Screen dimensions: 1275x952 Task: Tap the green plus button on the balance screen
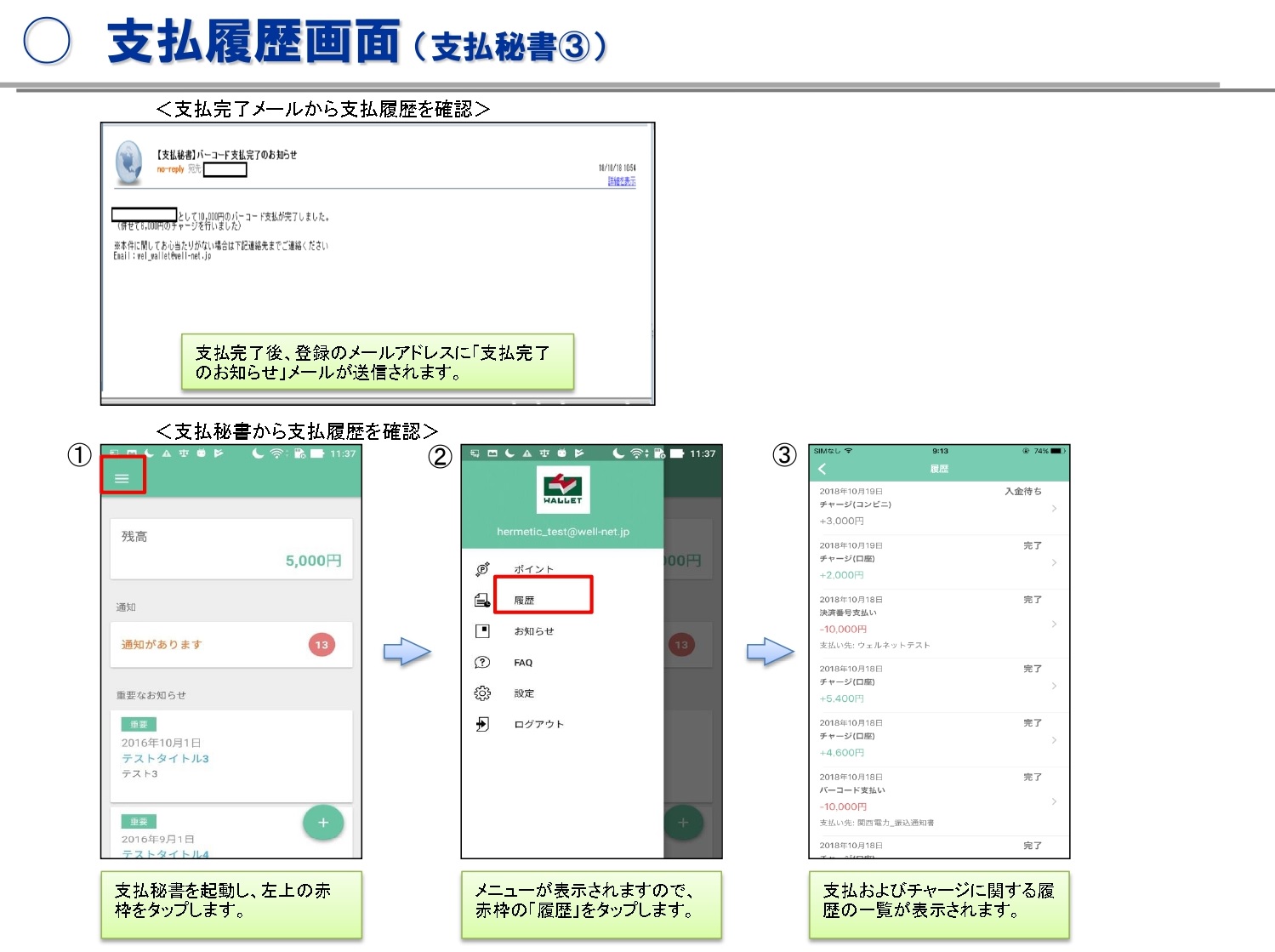tap(323, 822)
